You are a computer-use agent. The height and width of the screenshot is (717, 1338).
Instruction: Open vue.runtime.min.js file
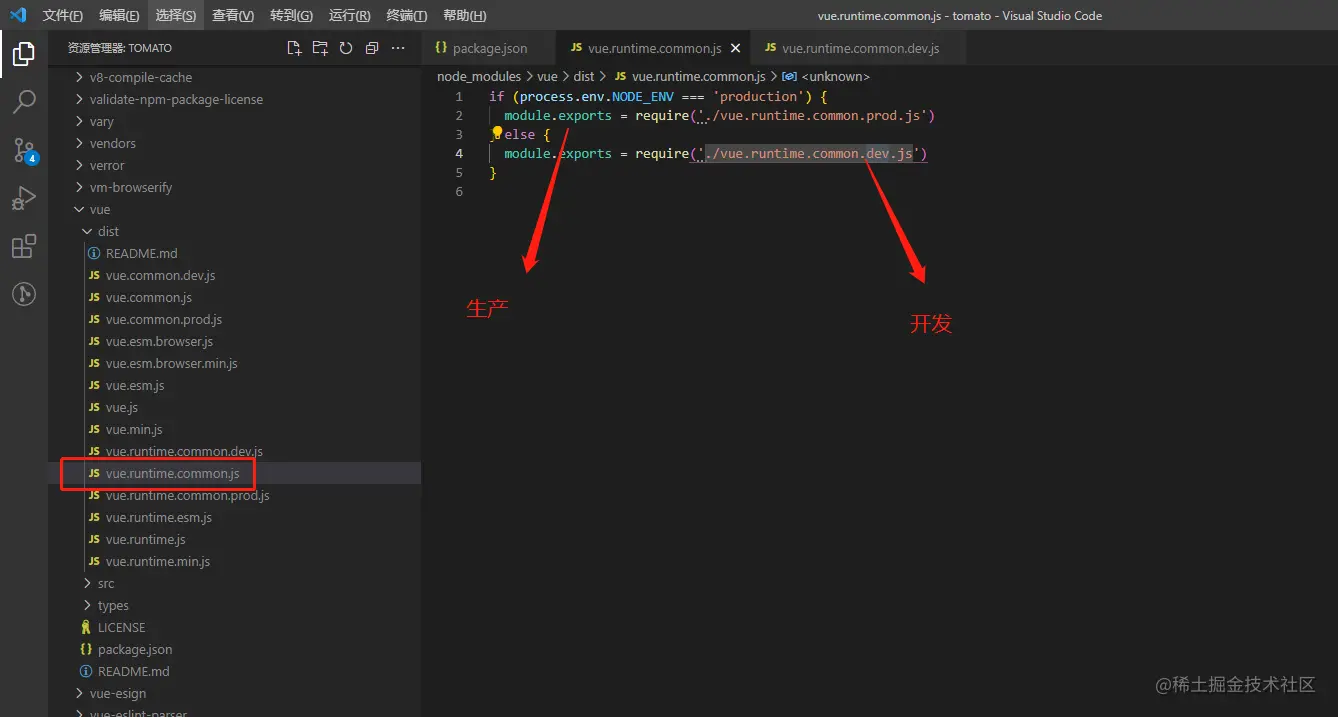tap(157, 561)
